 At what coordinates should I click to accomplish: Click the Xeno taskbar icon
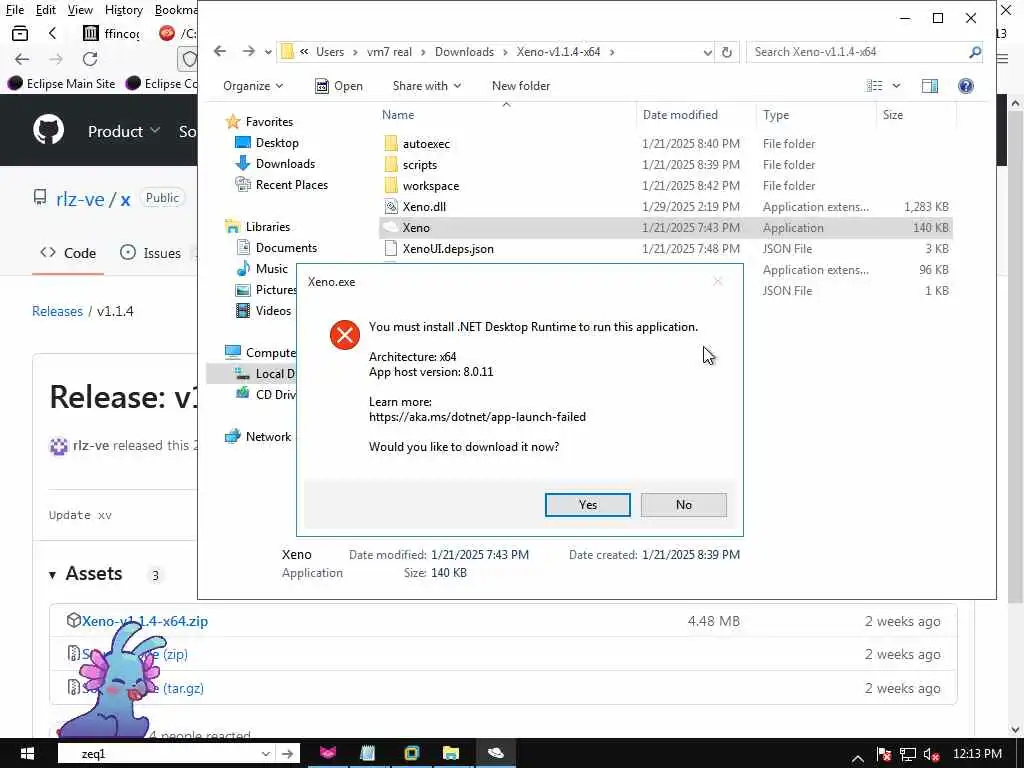pyautogui.click(x=496, y=753)
